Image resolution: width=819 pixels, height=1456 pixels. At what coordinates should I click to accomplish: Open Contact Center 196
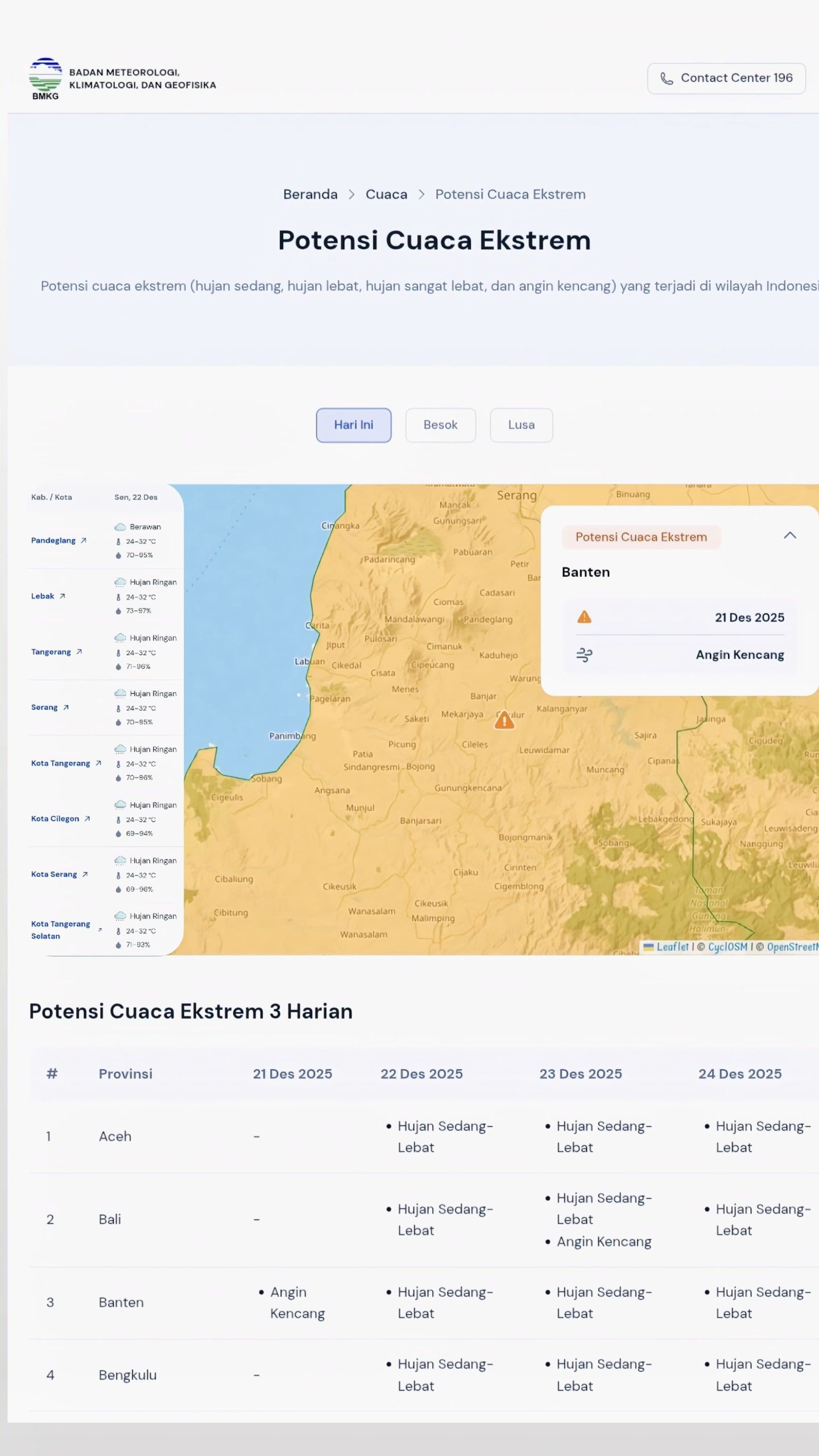[726, 78]
